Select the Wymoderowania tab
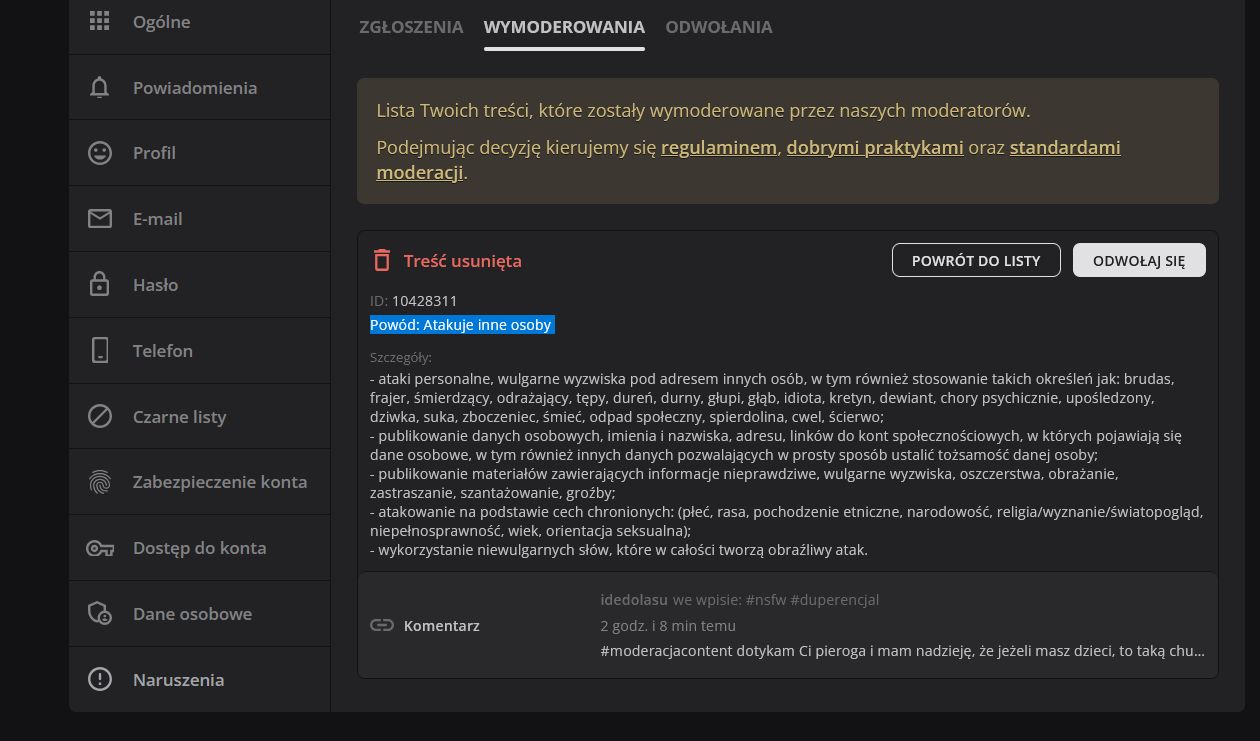This screenshot has width=1260, height=741. click(x=564, y=27)
